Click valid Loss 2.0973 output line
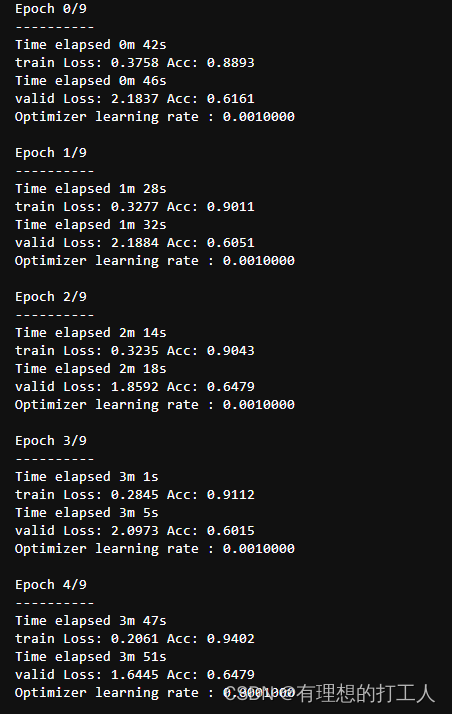Image resolution: width=452 pixels, height=714 pixels. [x=135, y=530]
